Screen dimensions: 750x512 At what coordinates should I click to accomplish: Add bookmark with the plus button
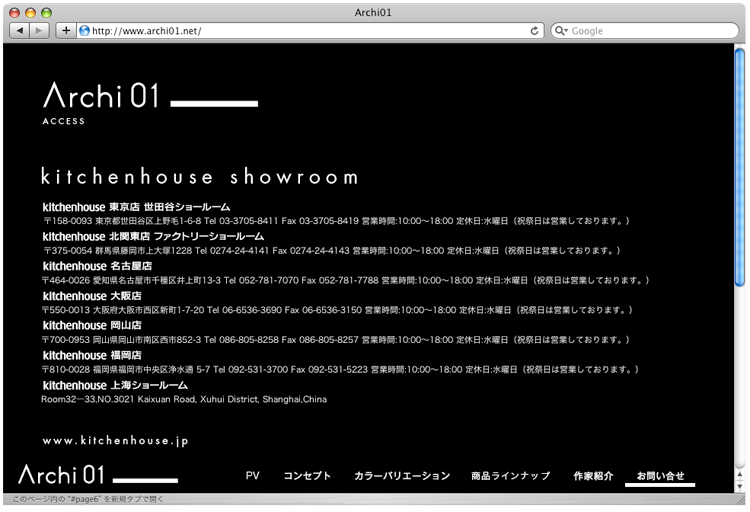[x=66, y=31]
